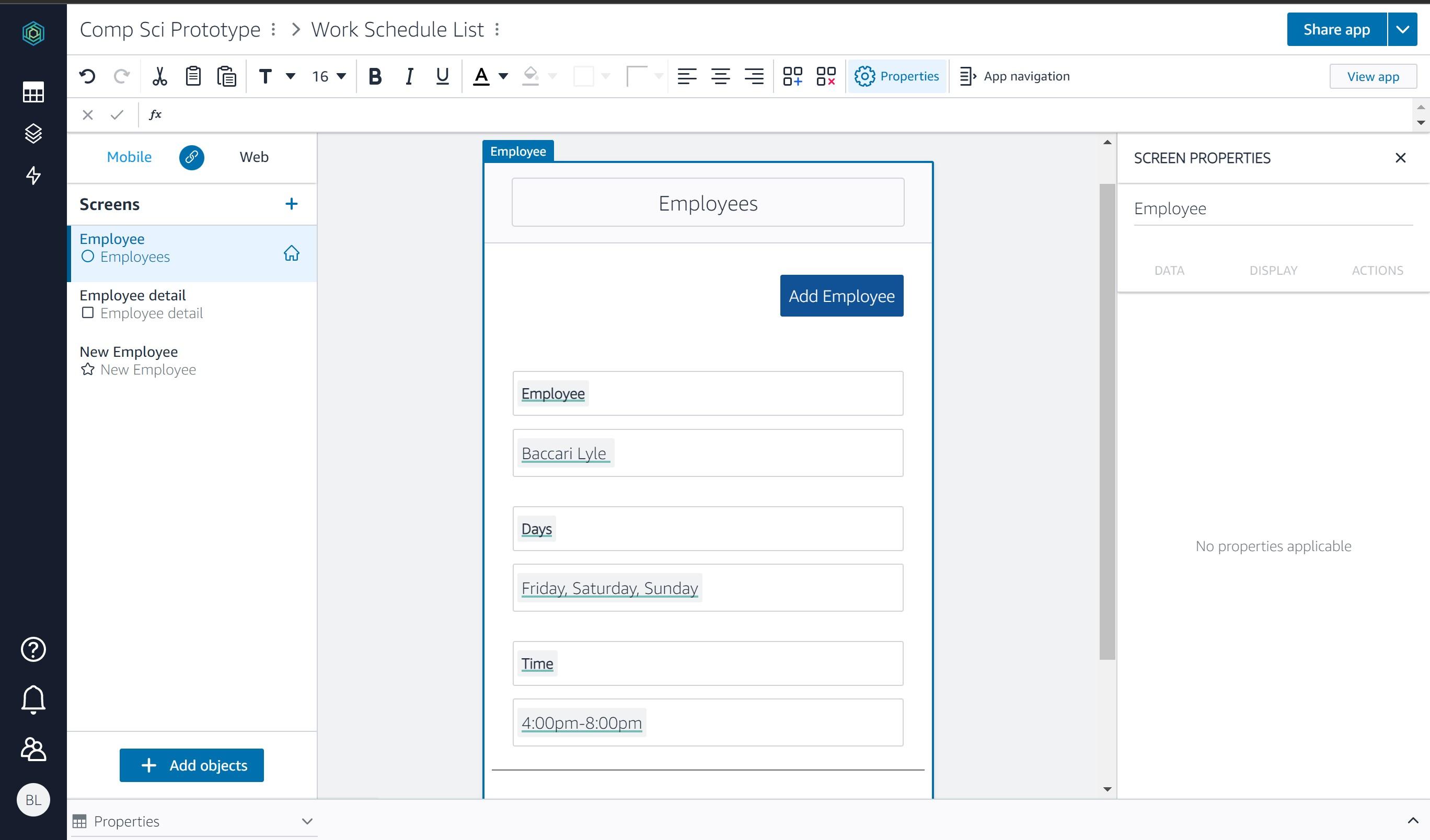Image resolution: width=1430 pixels, height=840 pixels.
Task: Click the fill color bucket swatch
Action: tap(530, 76)
